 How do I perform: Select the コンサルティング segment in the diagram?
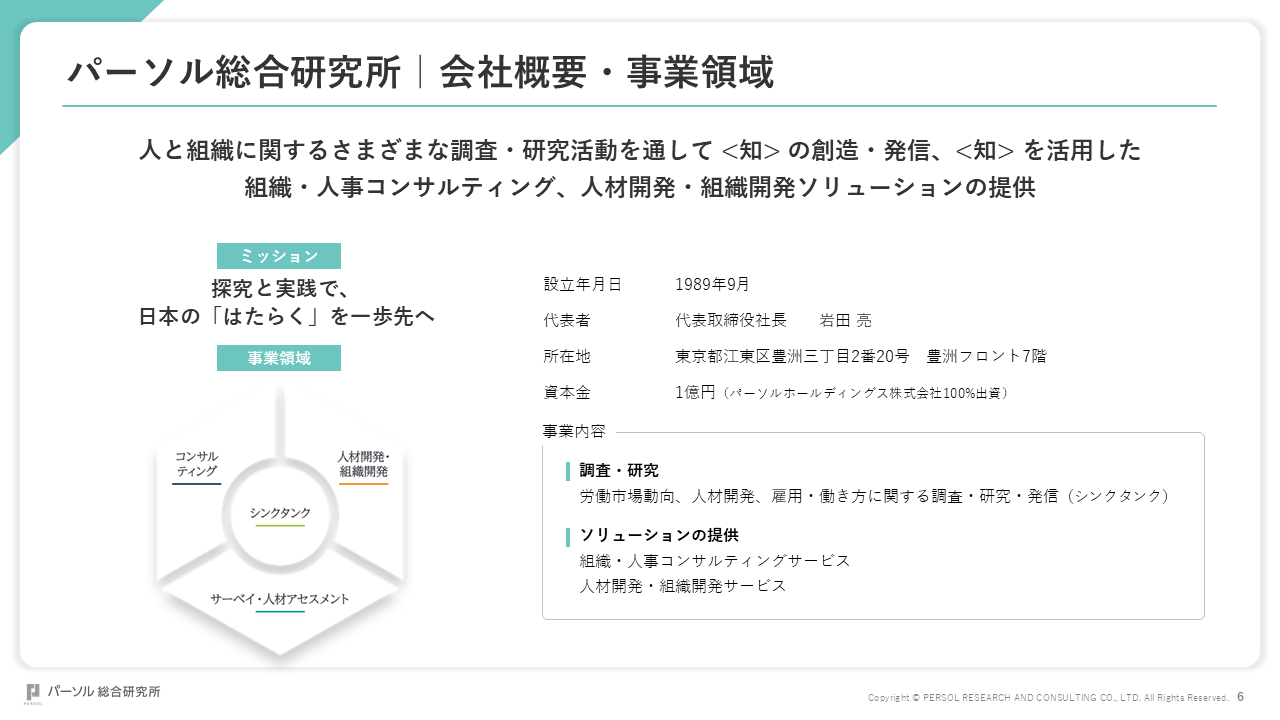[x=196, y=464]
